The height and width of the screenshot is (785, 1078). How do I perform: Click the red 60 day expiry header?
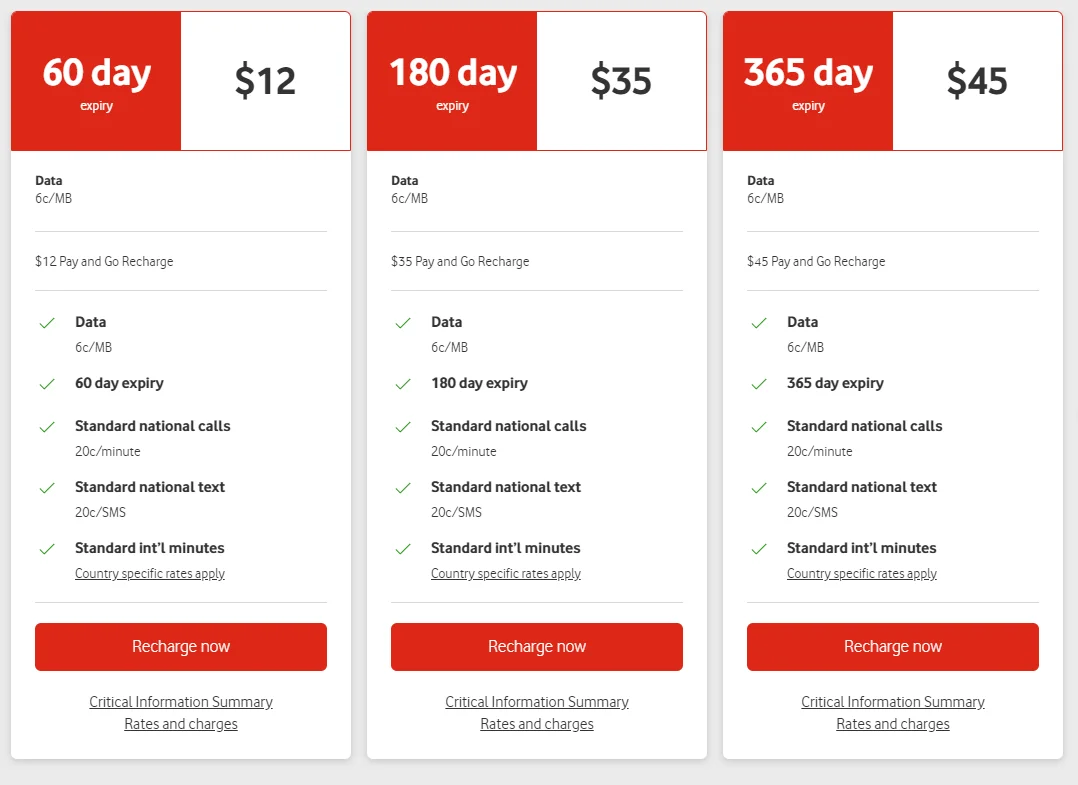pyautogui.click(x=96, y=81)
